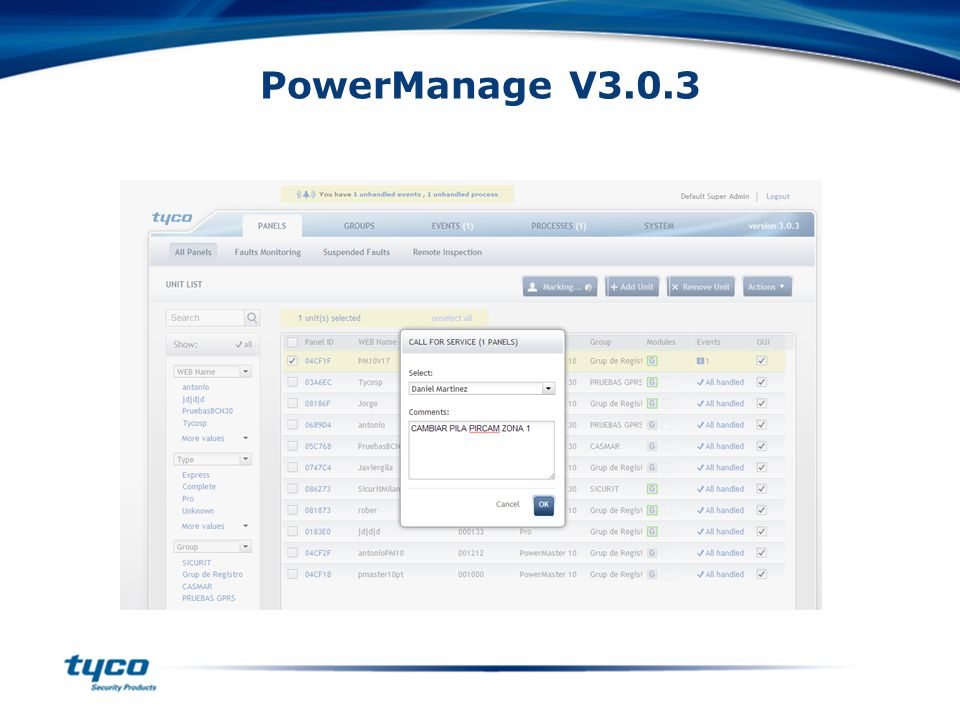The width and height of the screenshot is (960, 720).
Task: Select the Suspended Faults sub-tab
Action: point(356,252)
